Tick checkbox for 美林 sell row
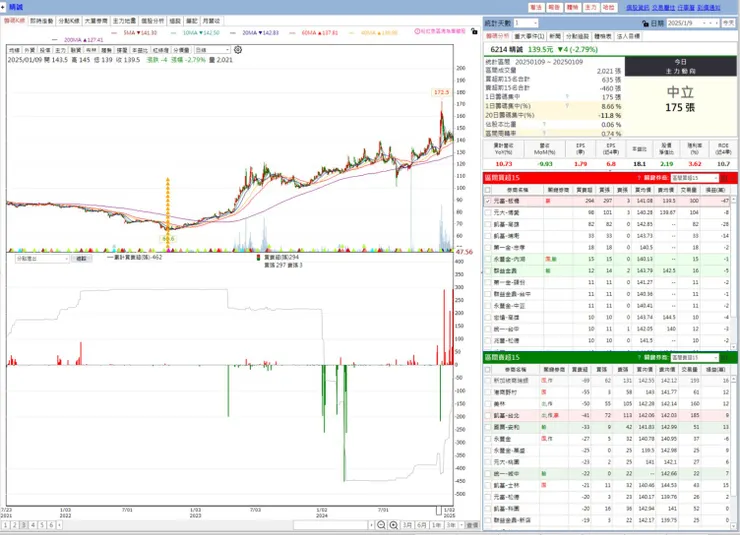 point(488,404)
